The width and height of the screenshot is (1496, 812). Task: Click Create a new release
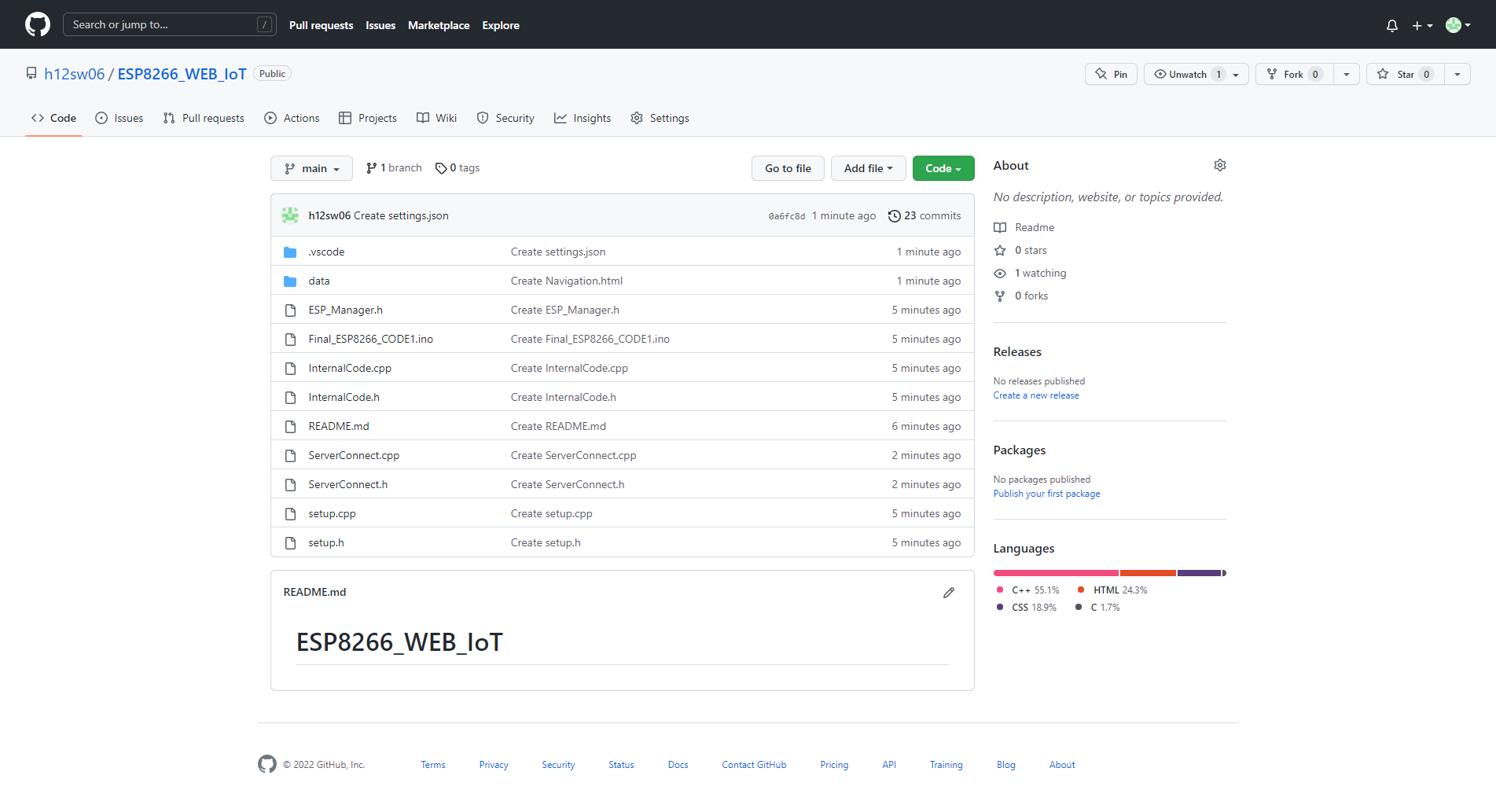coord(1036,395)
